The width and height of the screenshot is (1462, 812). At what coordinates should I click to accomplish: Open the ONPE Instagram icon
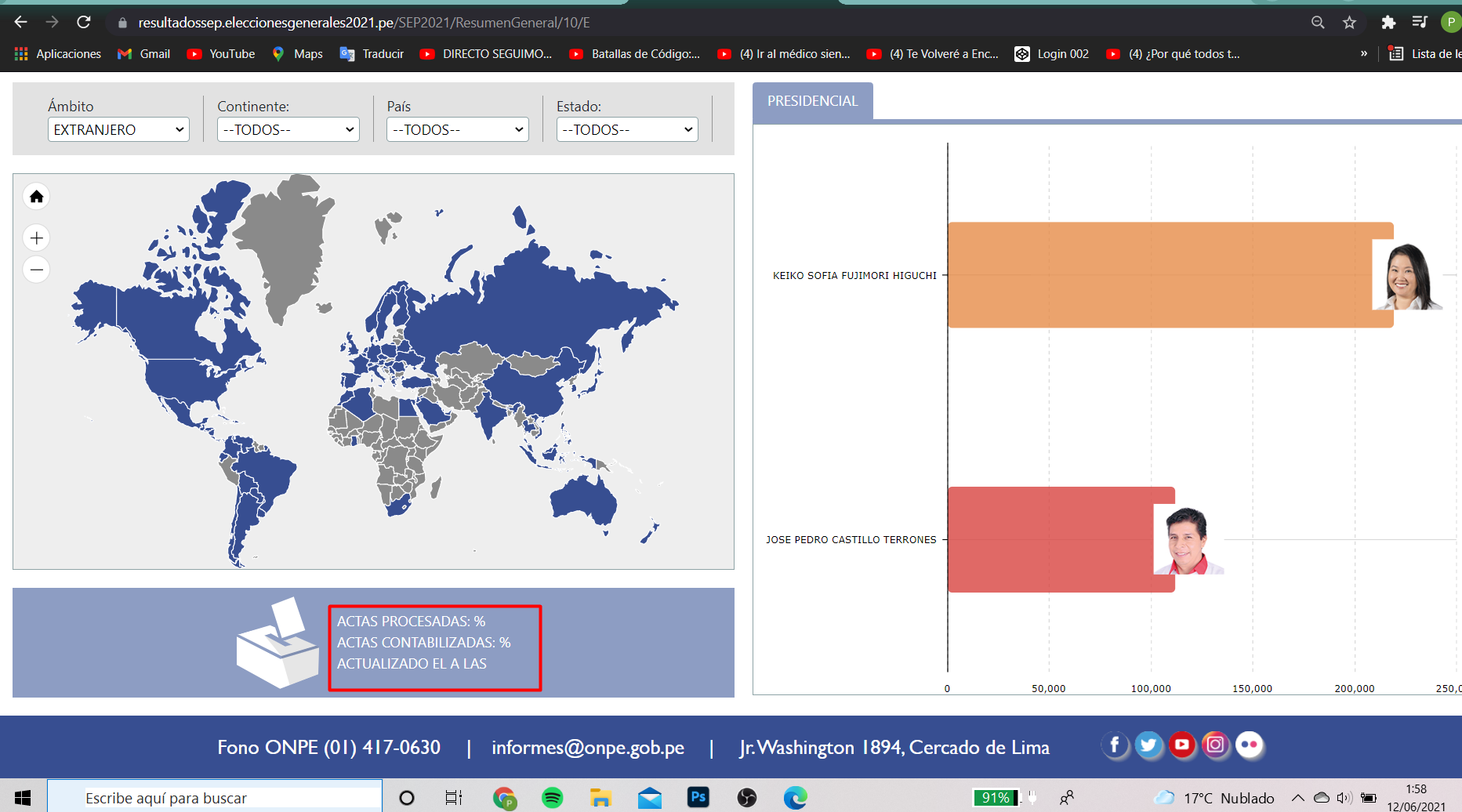[x=1216, y=745]
